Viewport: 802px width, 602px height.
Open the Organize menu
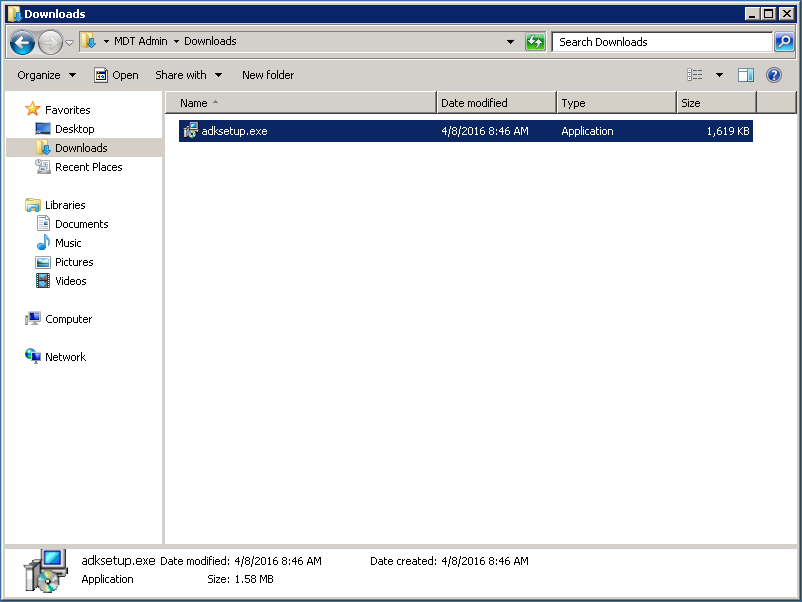click(46, 75)
